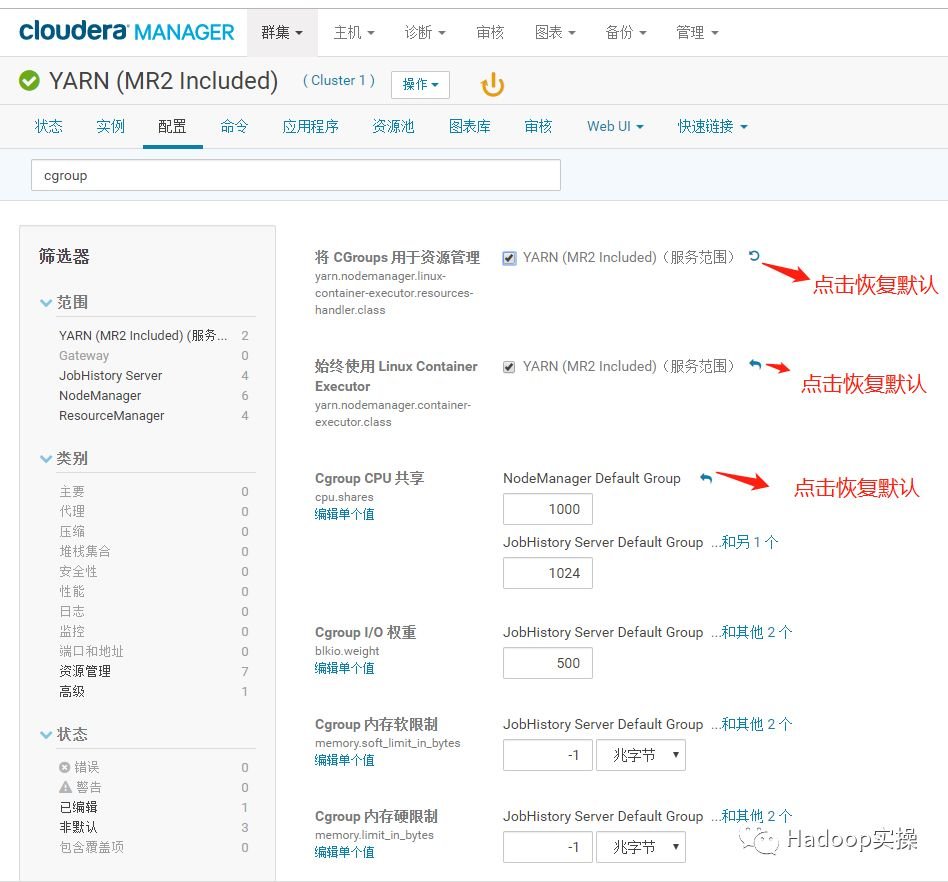Open the 备份 dropdown menu
The image size is (948, 882).
click(x=626, y=33)
